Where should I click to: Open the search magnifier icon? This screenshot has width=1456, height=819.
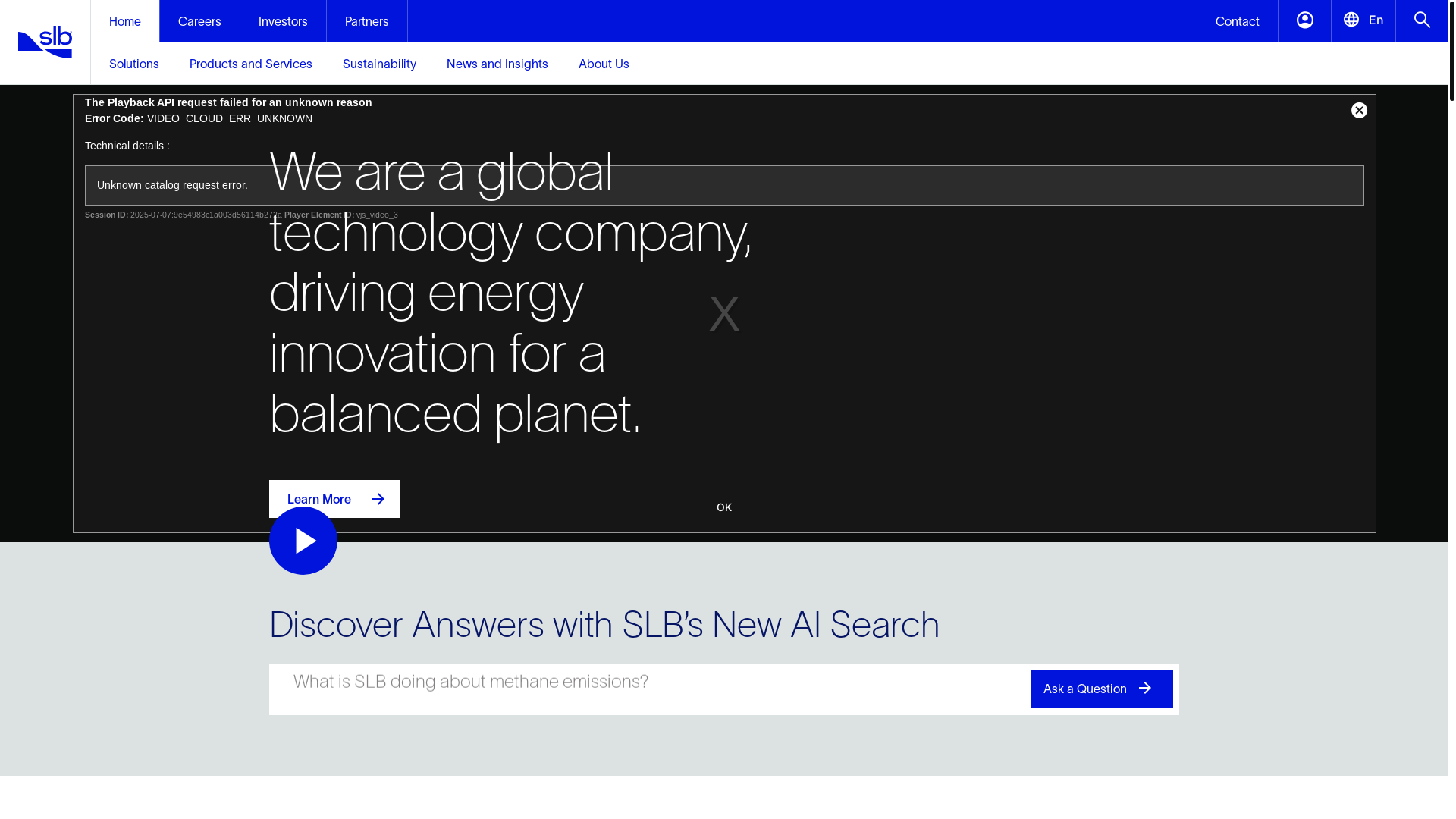[1422, 20]
